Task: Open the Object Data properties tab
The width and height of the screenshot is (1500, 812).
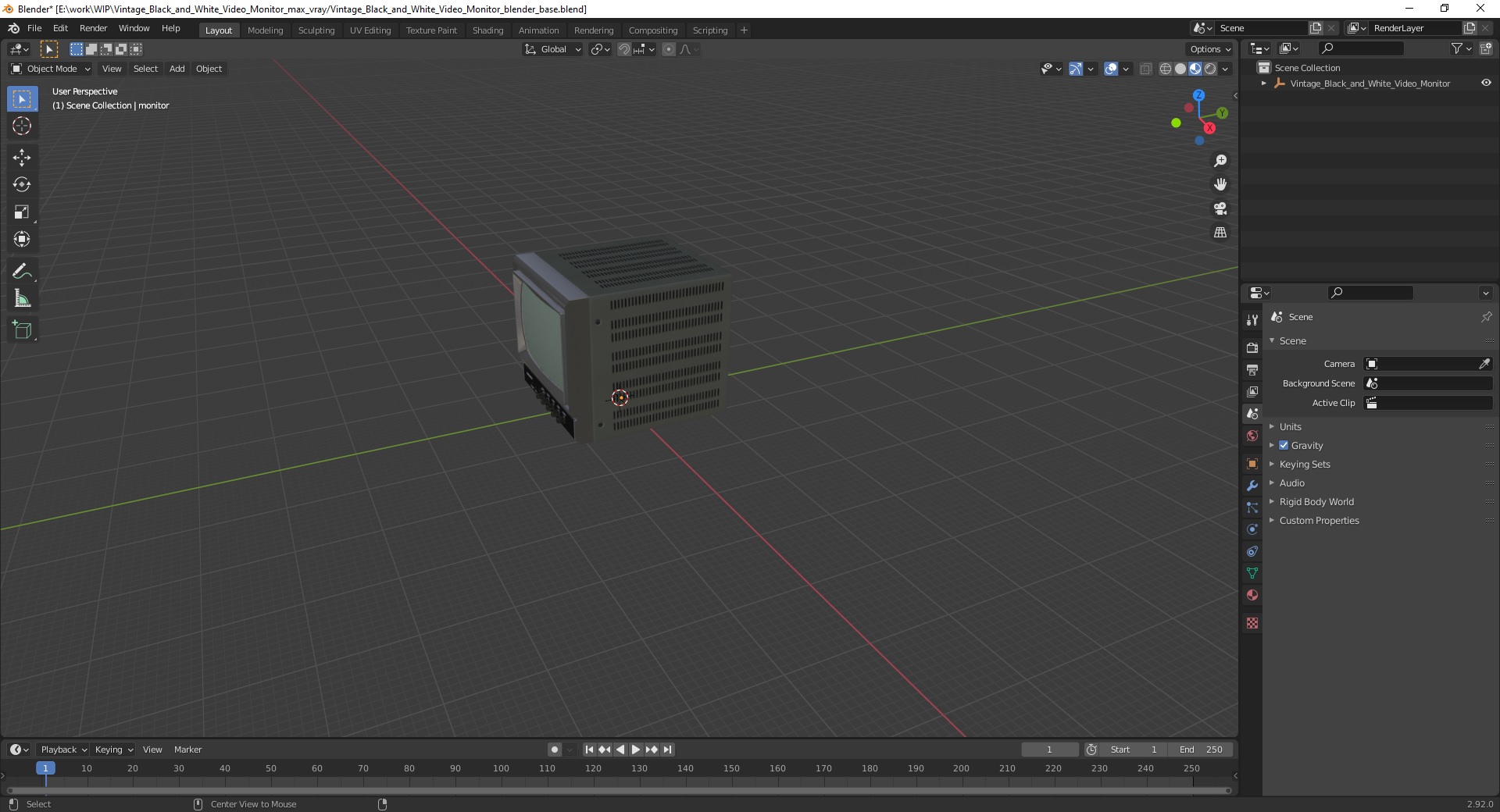Action: (x=1252, y=573)
